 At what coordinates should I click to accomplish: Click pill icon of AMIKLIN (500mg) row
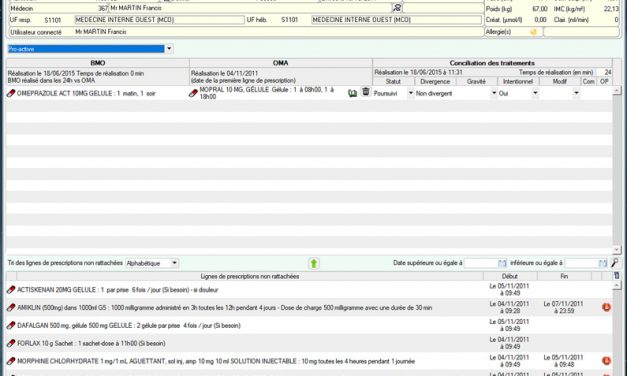(11, 308)
